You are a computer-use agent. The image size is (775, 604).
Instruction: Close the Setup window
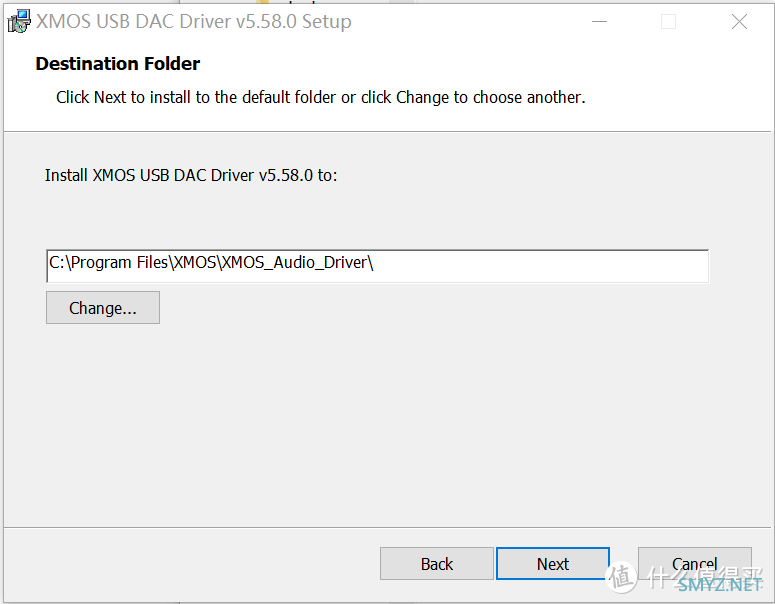pyautogui.click(x=739, y=22)
